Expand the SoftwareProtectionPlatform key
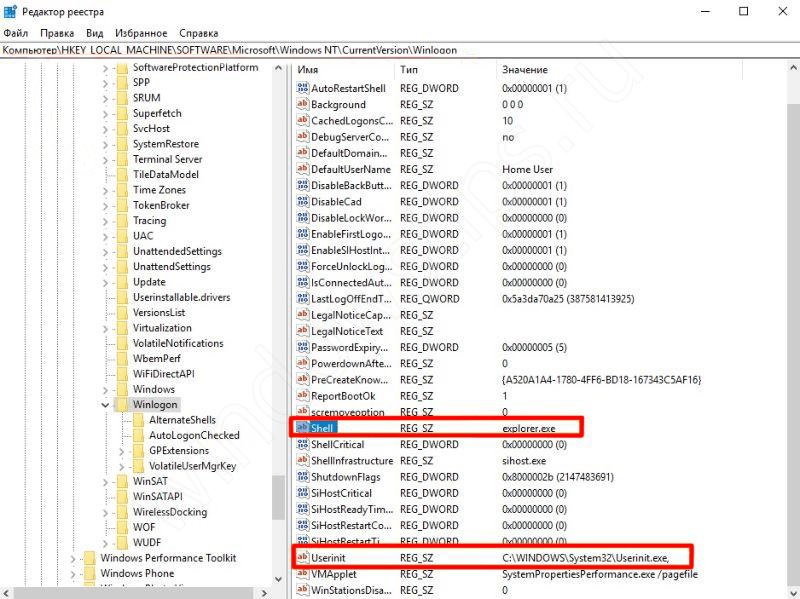The height and width of the screenshot is (599, 800). [106, 68]
